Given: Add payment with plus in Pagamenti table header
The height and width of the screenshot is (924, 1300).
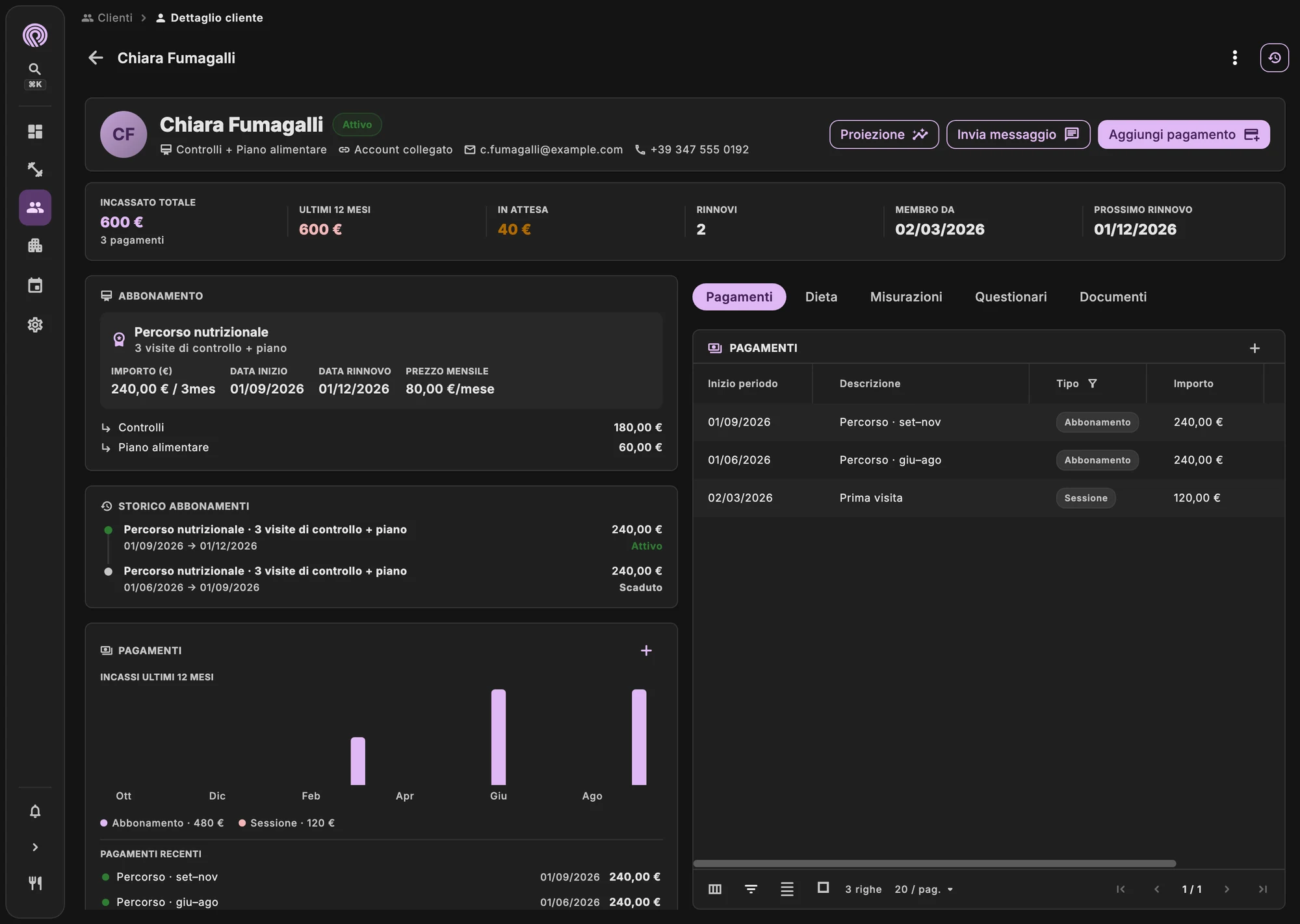Looking at the screenshot, I should pyautogui.click(x=1254, y=348).
